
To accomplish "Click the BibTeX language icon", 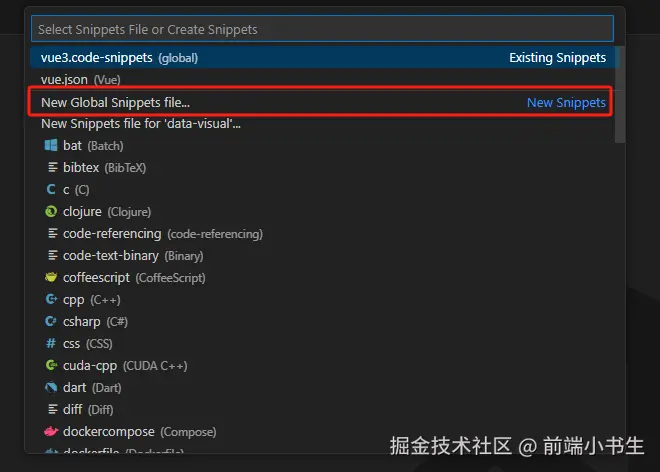I will [51, 168].
